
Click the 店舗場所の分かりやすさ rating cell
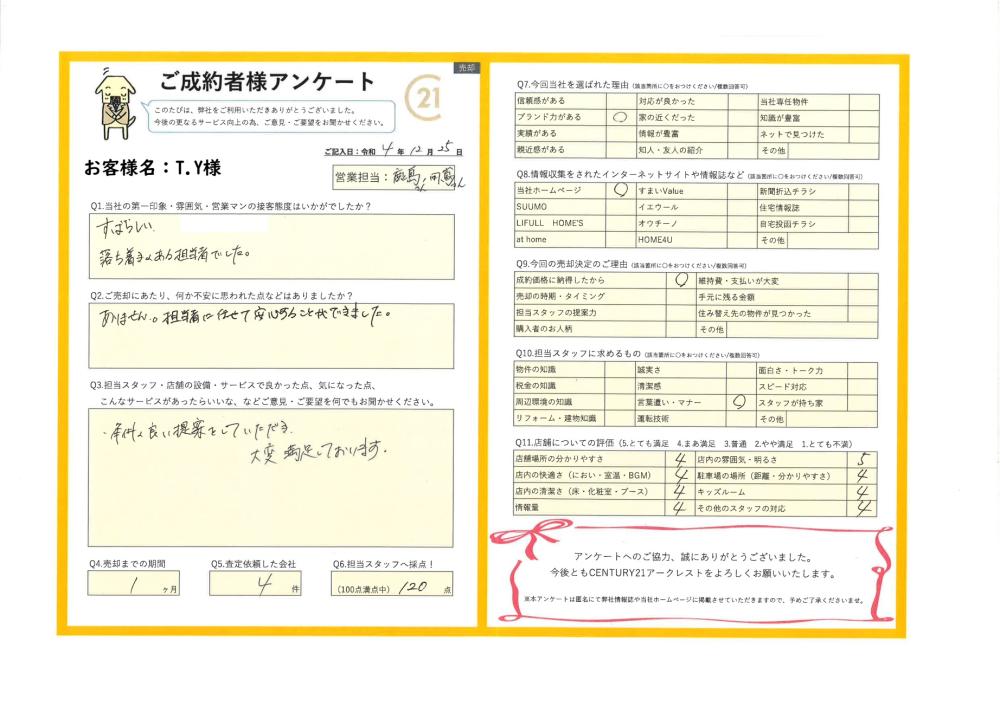679,461
